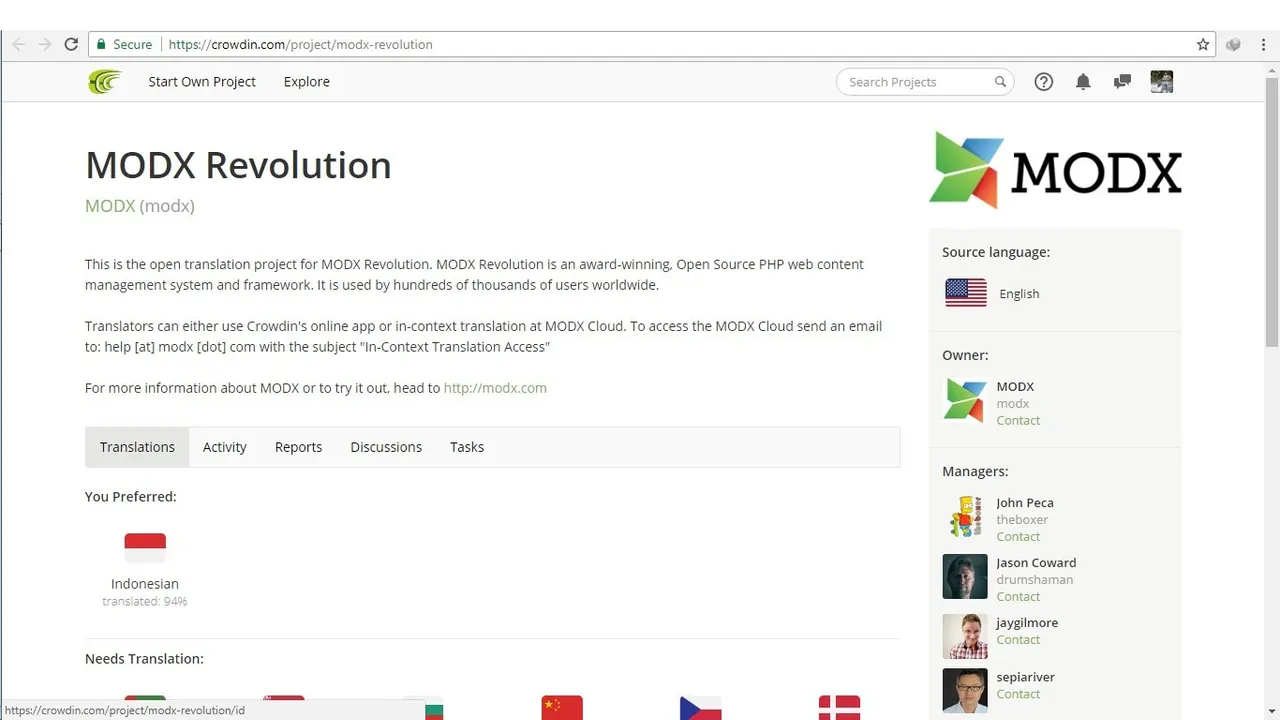Select the Chinese flag under Needs Translation
This screenshot has width=1280, height=720.
coord(562,708)
